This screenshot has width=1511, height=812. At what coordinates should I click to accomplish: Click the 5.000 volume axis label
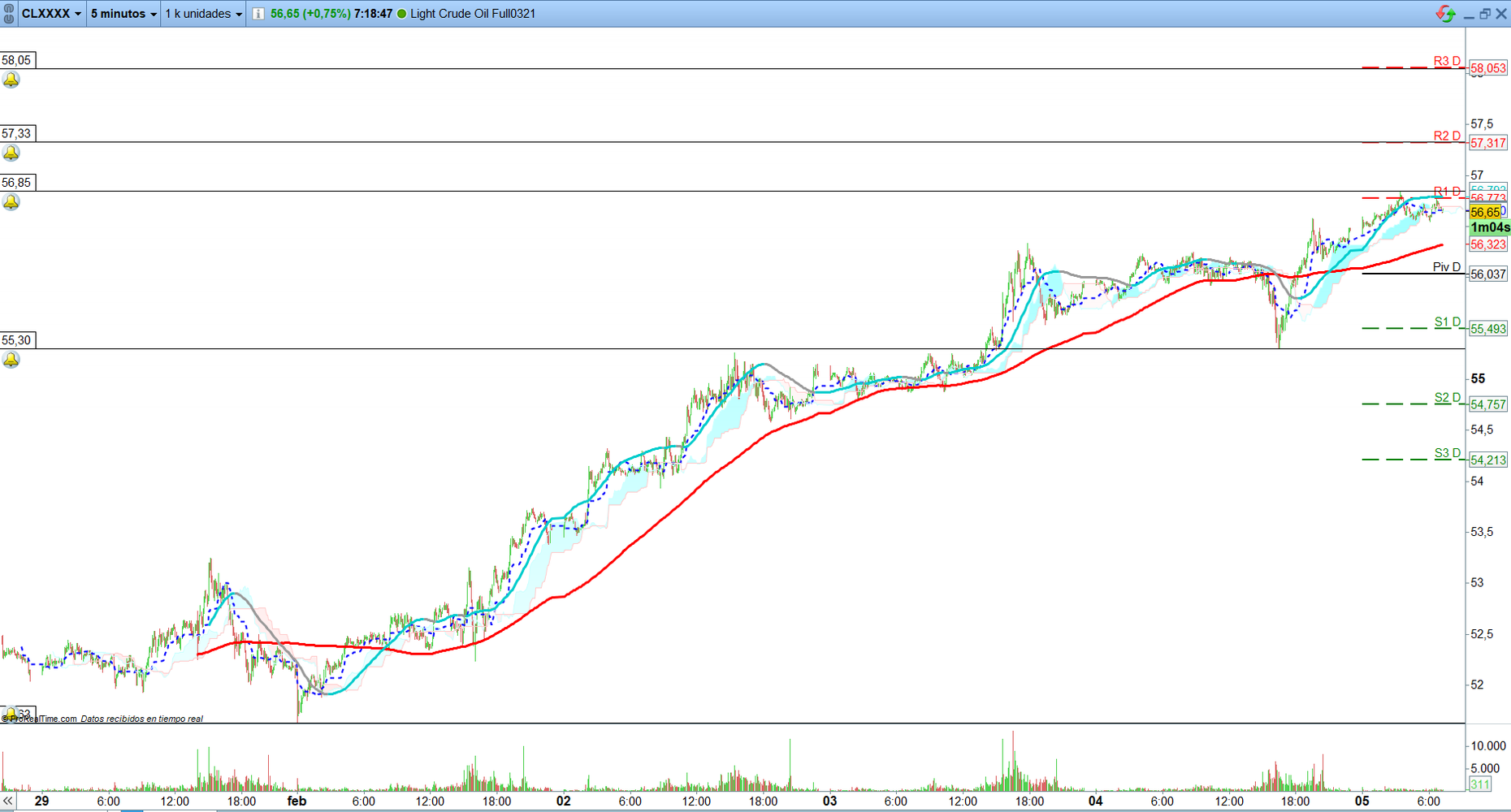[x=1486, y=768]
